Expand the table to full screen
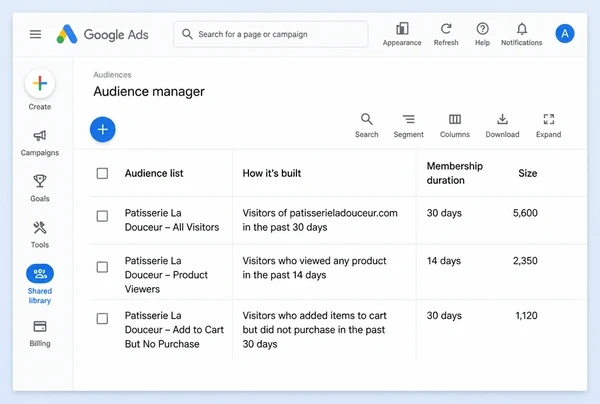The height and width of the screenshot is (404, 600). tap(548, 125)
